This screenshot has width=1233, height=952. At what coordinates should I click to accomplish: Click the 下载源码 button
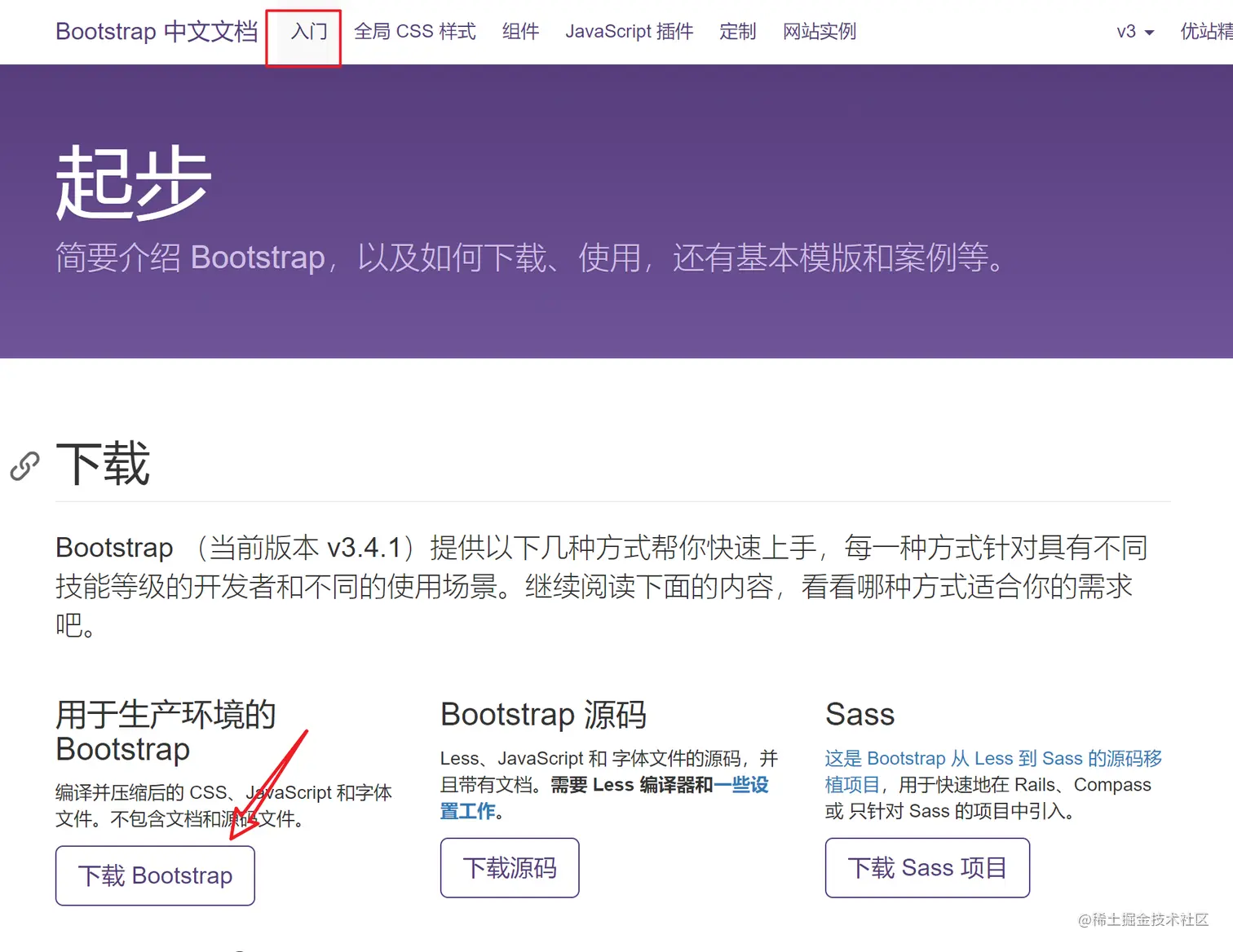pos(510,868)
